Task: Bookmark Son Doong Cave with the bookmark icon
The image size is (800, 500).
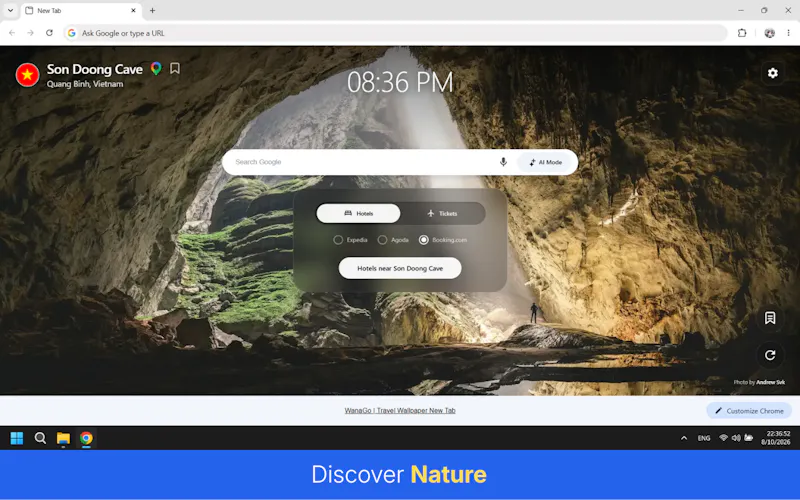Action: click(175, 68)
